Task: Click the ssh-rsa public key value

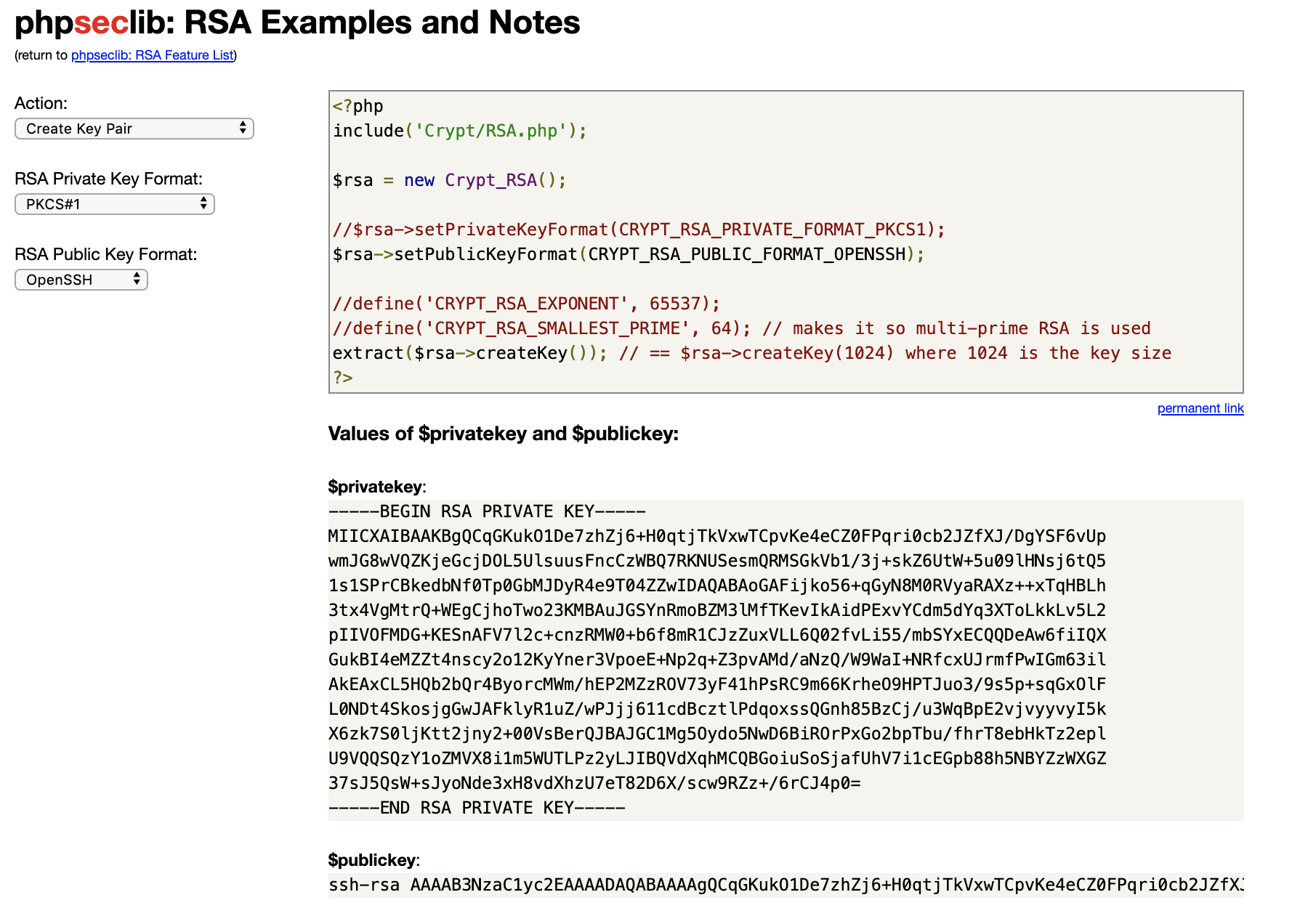Action: point(786,885)
